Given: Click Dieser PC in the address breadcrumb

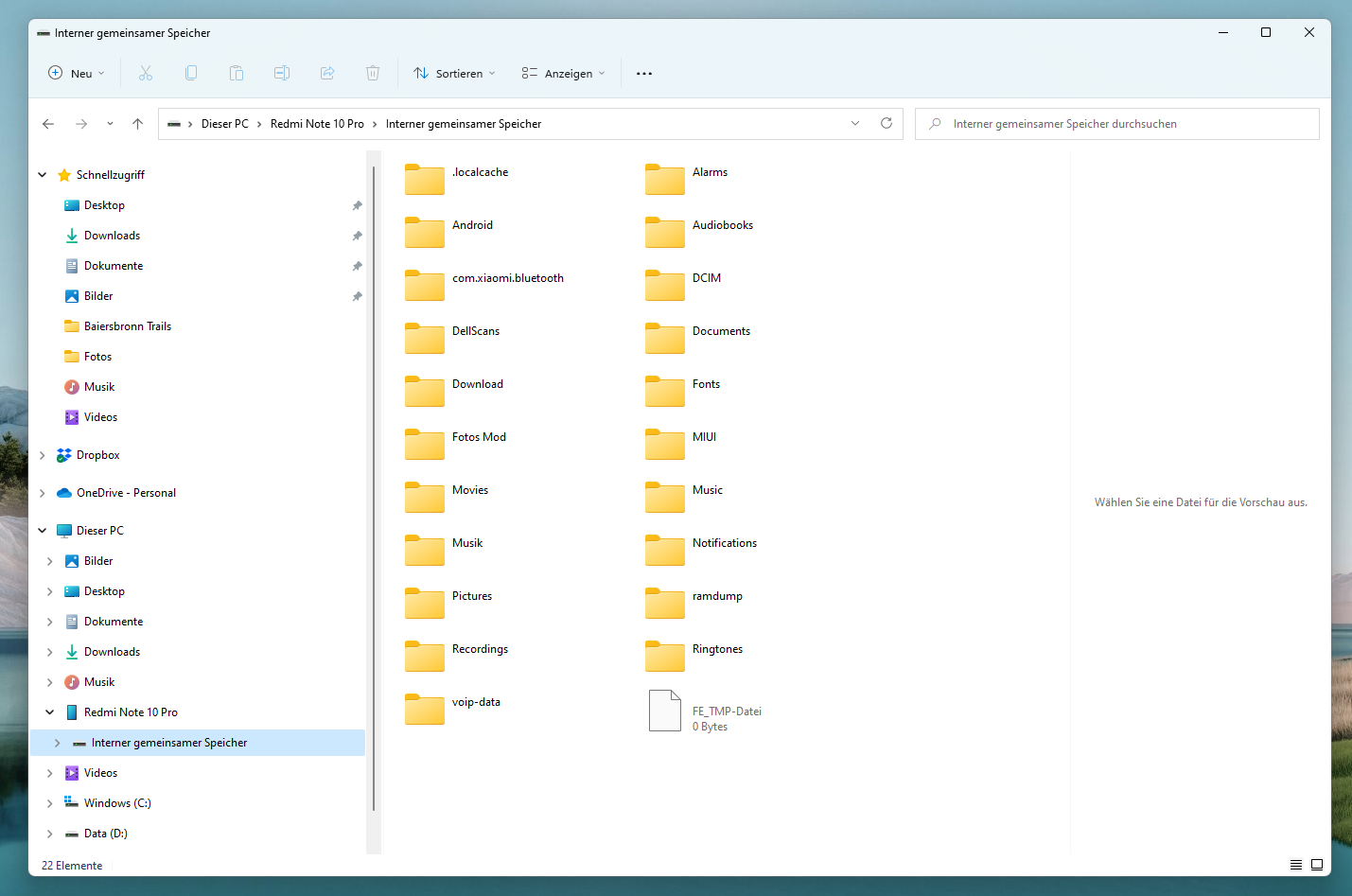Looking at the screenshot, I should click(x=225, y=124).
